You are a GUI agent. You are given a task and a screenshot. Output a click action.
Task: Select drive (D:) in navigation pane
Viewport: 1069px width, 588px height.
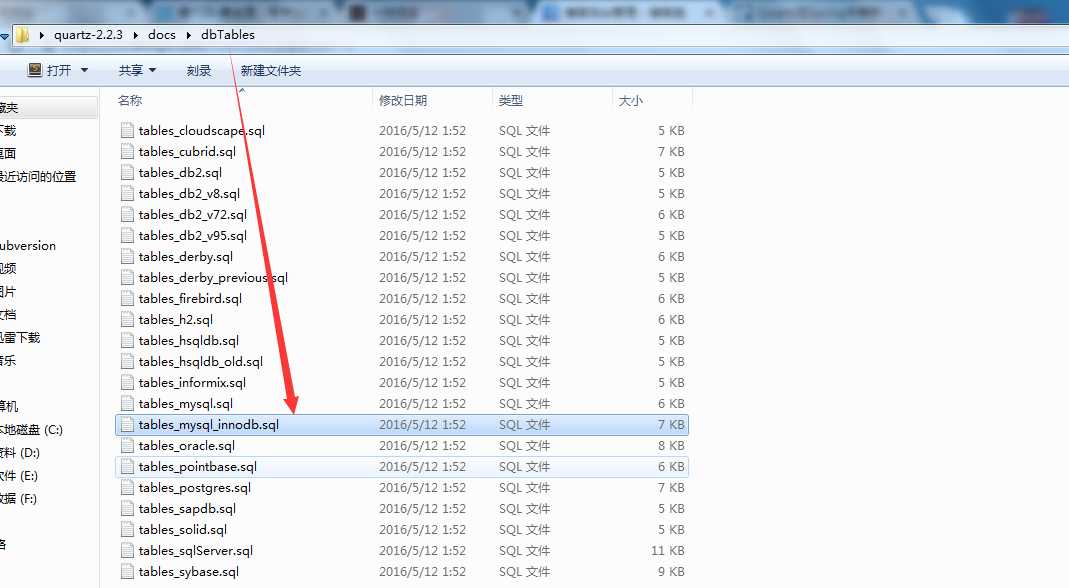[x=20, y=453]
